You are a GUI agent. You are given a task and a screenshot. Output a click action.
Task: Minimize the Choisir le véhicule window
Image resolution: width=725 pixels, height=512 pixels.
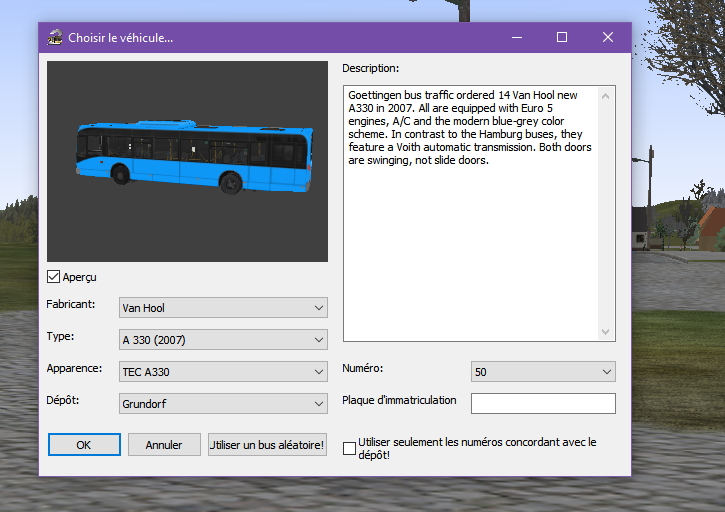coord(517,37)
